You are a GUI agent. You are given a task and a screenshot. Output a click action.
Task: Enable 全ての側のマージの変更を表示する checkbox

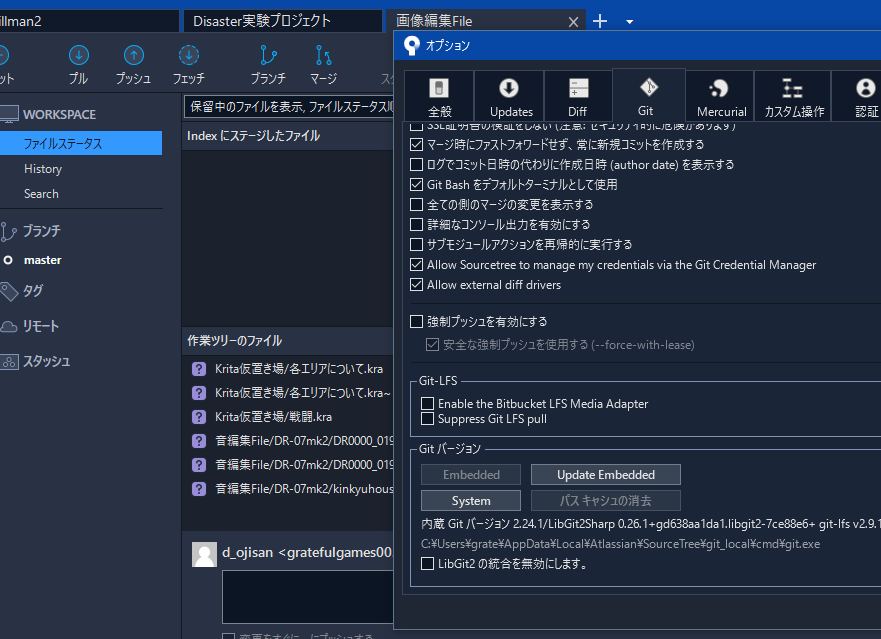416,205
